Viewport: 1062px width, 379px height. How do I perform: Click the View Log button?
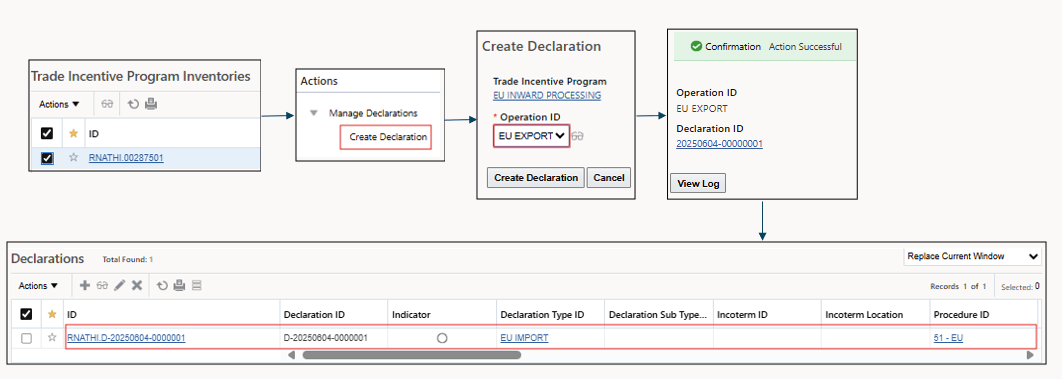click(698, 183)
